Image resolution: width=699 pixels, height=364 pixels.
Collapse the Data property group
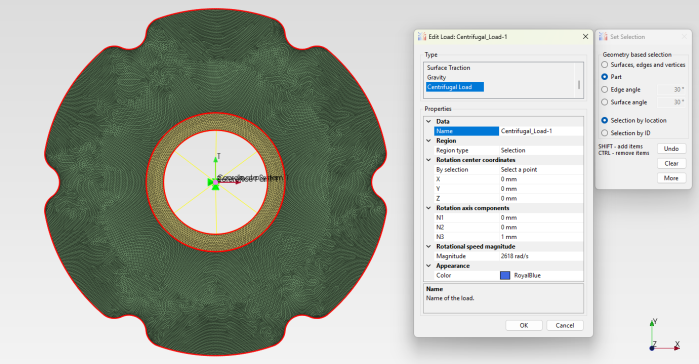click(428, 121)
